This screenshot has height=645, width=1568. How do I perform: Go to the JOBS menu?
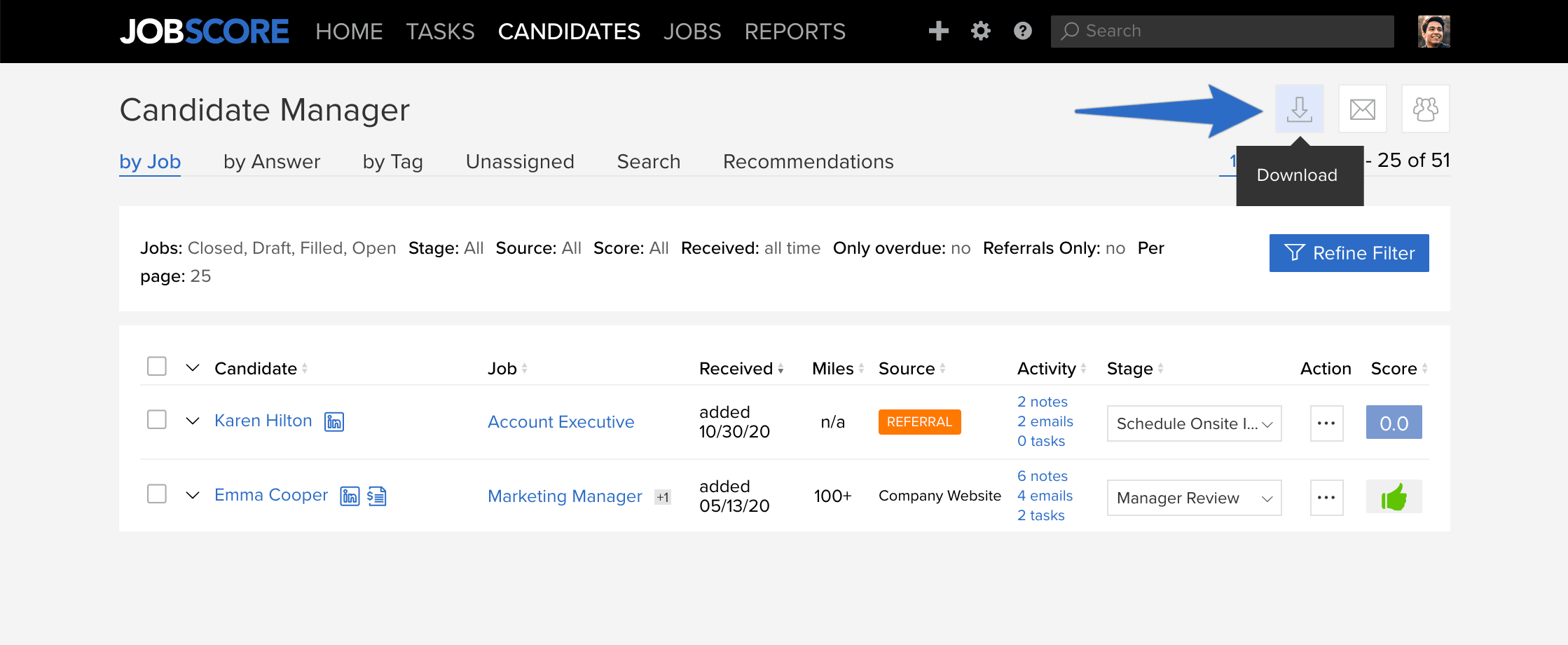click(692, 32)
